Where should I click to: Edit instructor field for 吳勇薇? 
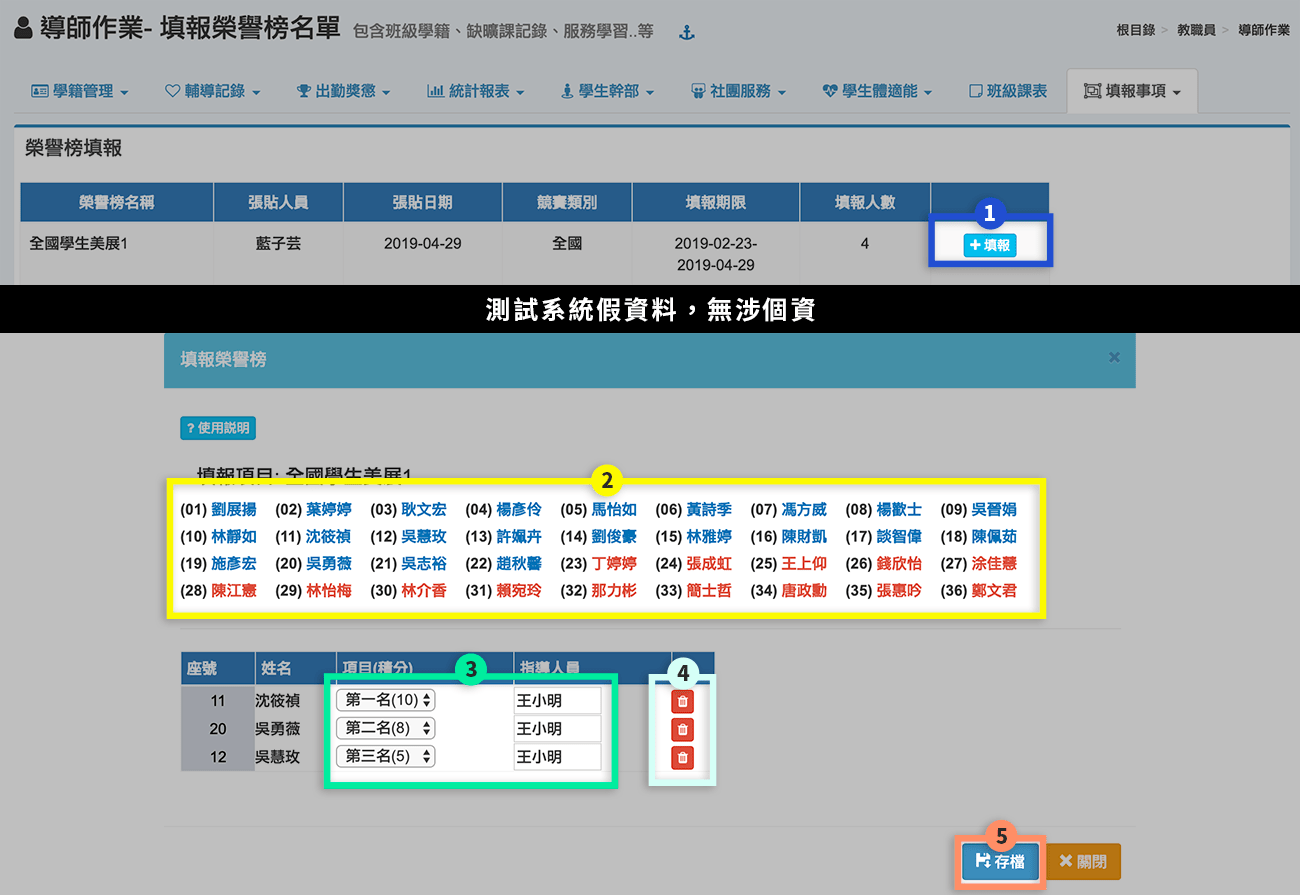tap(556, 728)
